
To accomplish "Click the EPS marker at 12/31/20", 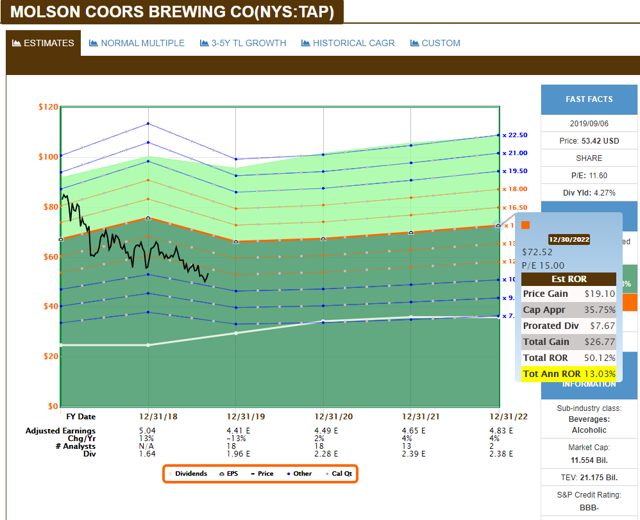I will pyautogui.click(x=323, y=239).
